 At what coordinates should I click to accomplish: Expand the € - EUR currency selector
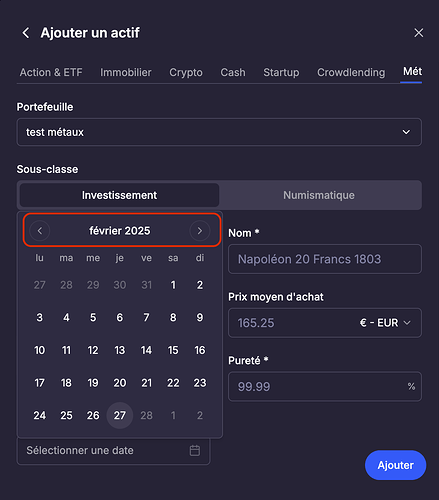[385, 323]
